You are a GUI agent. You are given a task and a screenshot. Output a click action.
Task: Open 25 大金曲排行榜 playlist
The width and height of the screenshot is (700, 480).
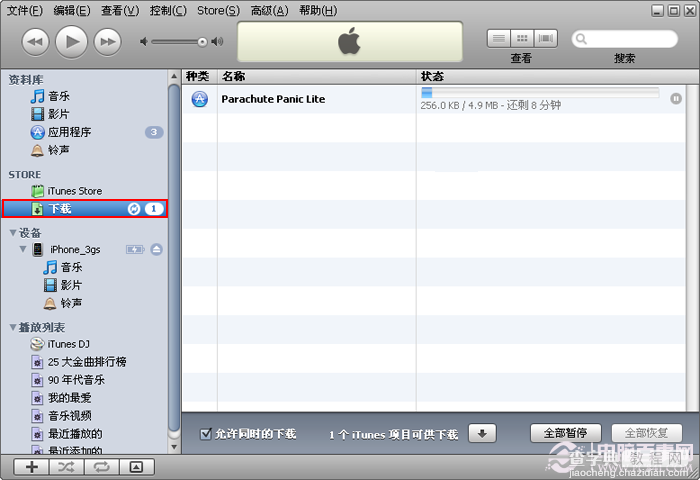point(85,362)
